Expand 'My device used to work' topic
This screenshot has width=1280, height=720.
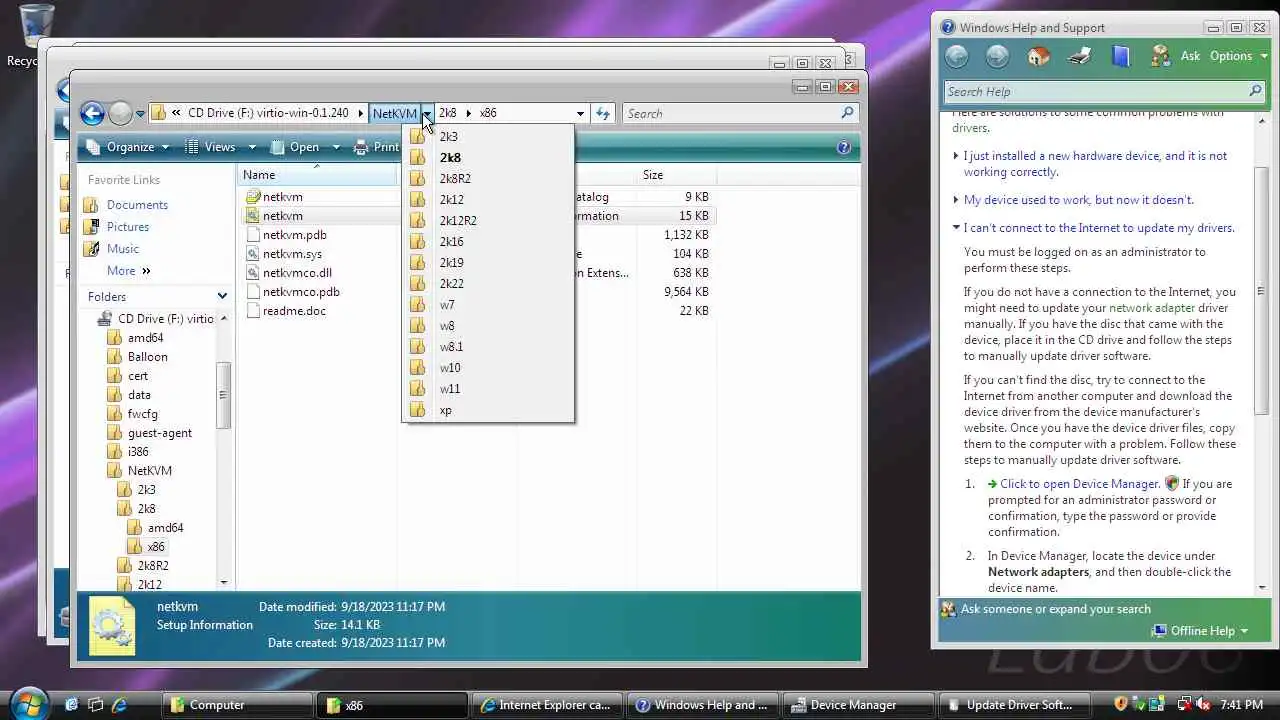[x=1078, y=200]
